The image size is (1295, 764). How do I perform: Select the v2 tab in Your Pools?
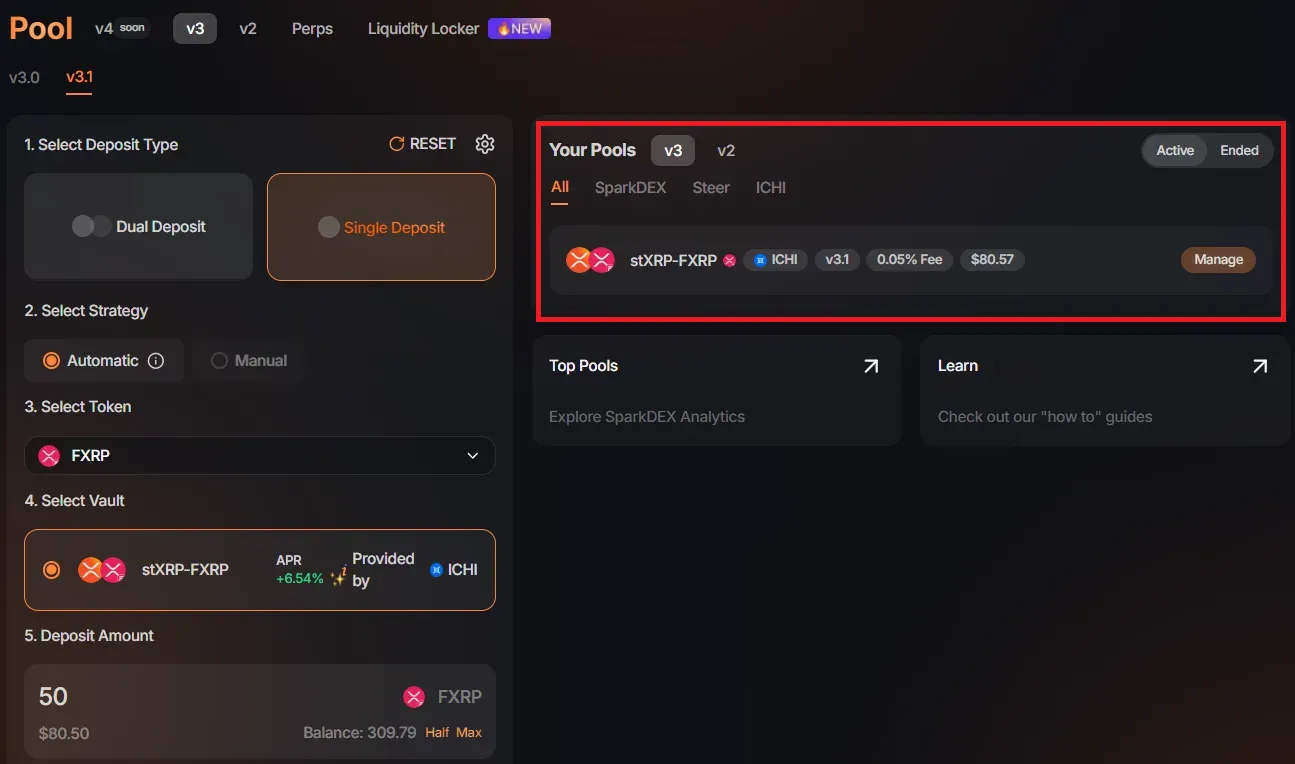[726, 151]
